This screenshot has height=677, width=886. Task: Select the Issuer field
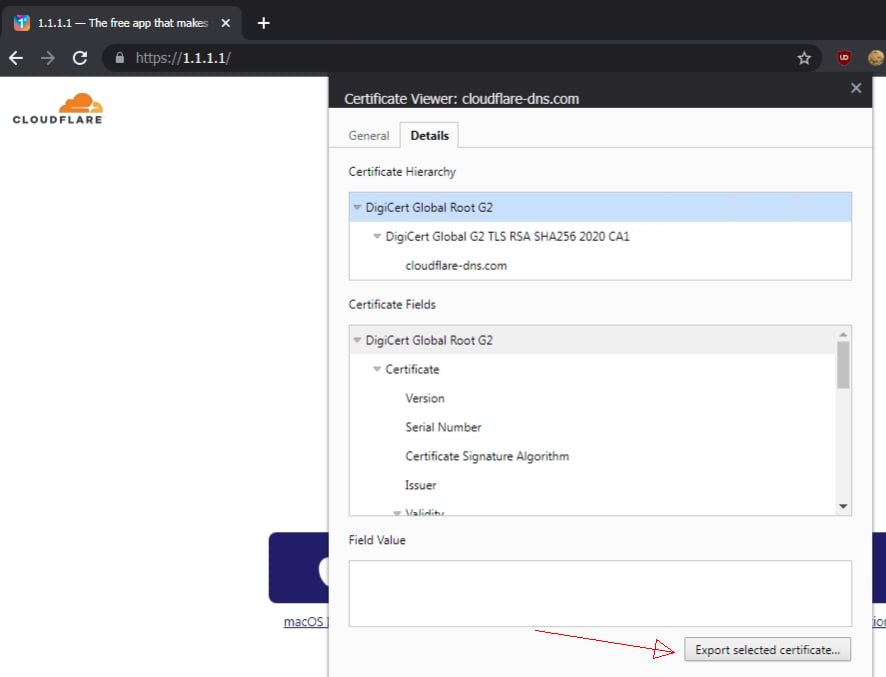pyautogui.click(x=592, y=485)
